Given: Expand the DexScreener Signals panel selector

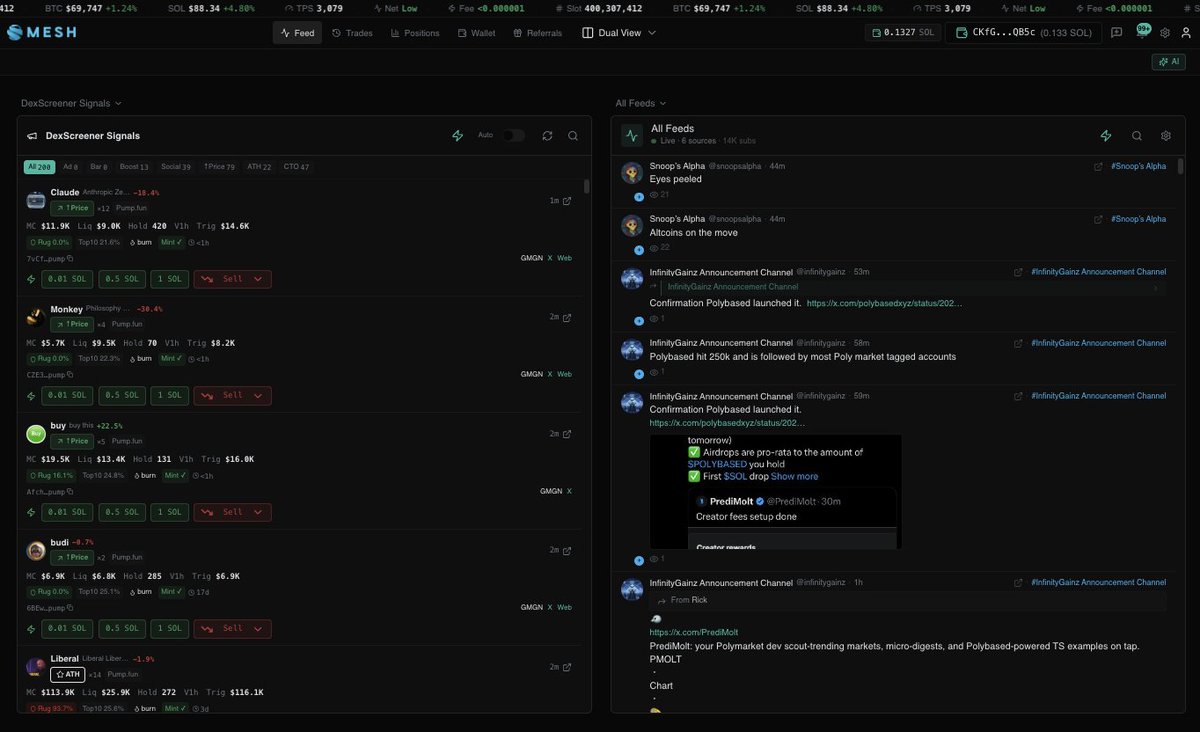Looking at the screenshot, I should pyautogui.click(x=71, y=103).
